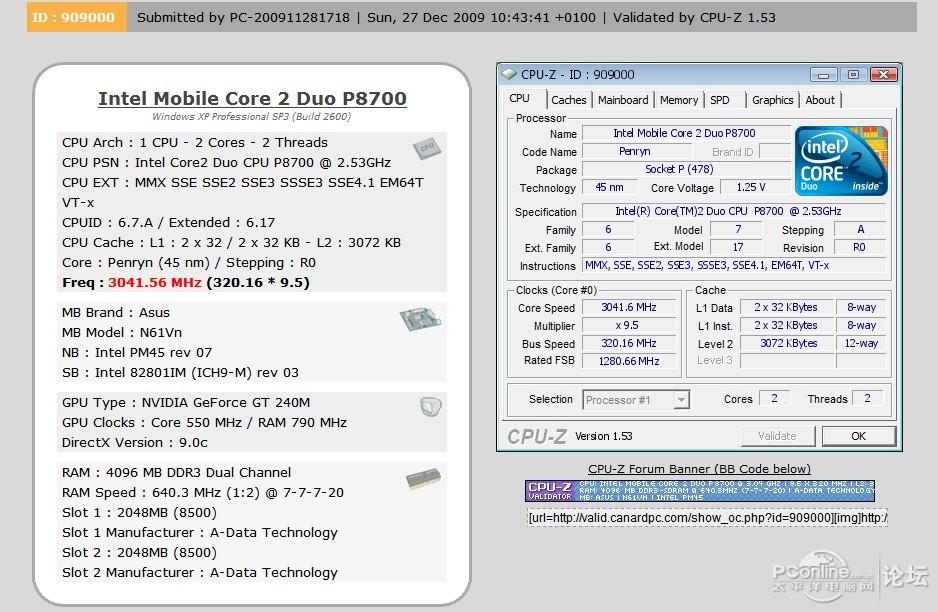This screenshot has height=612, width=938.
Task: Click the Specification field text
Action: [x=734, y=211]
